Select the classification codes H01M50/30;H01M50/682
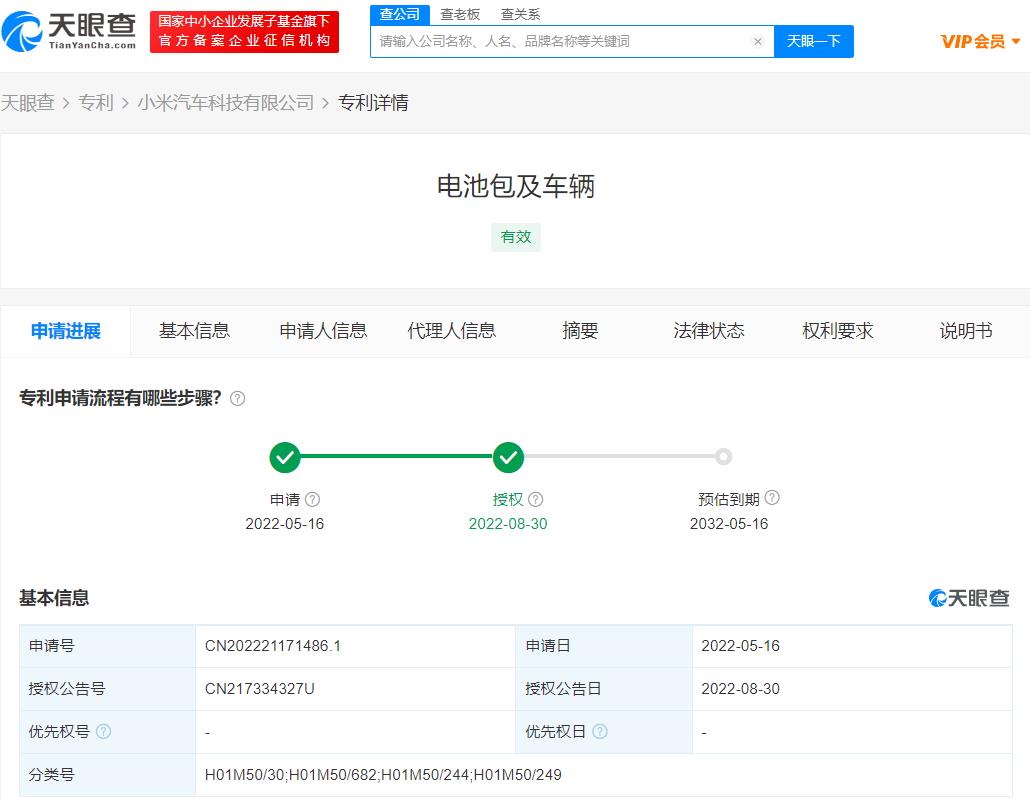This screenshot has height=801, width=1030. pyautogui.click(x=383, y=775)
